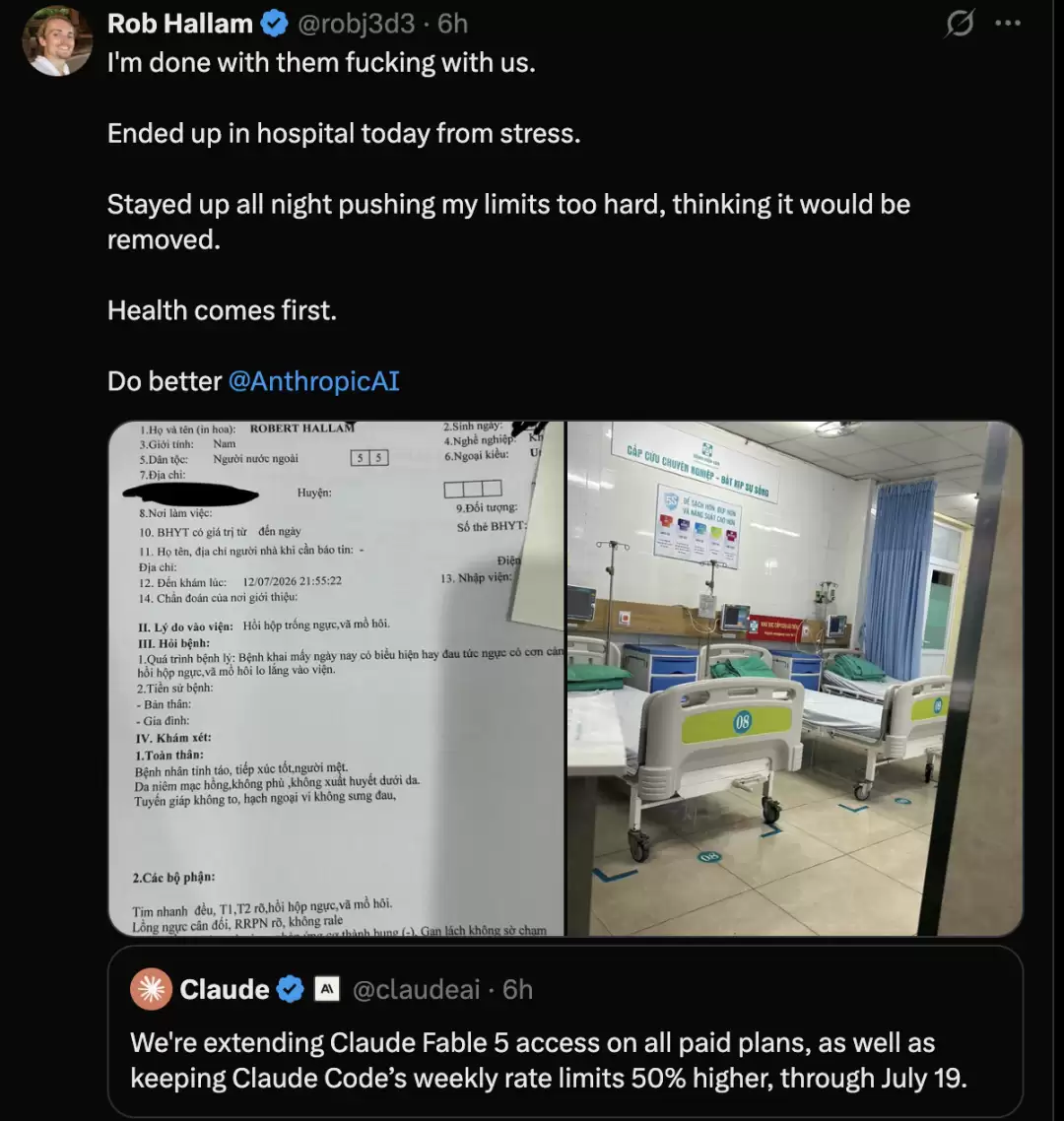Open Rob Hallam's profile avatar
1064x1121 pixels.
coord(57,40)
